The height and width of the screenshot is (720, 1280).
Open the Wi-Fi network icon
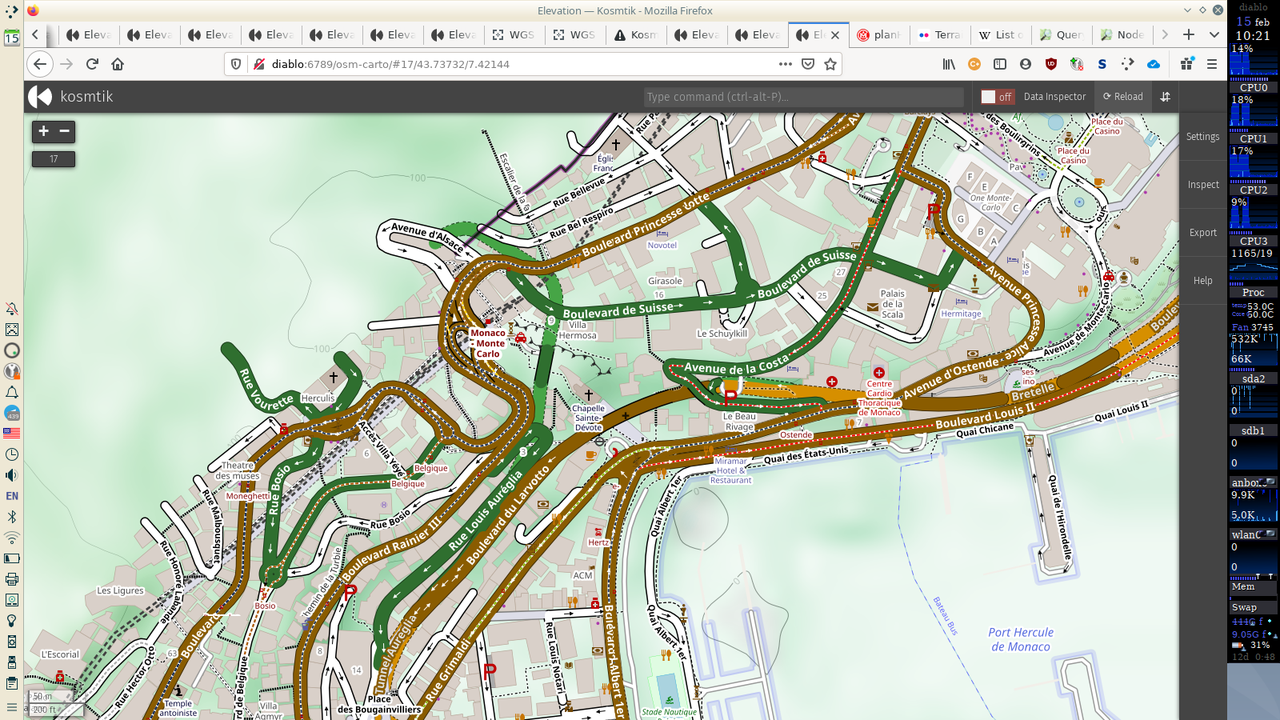pos(12,538)
